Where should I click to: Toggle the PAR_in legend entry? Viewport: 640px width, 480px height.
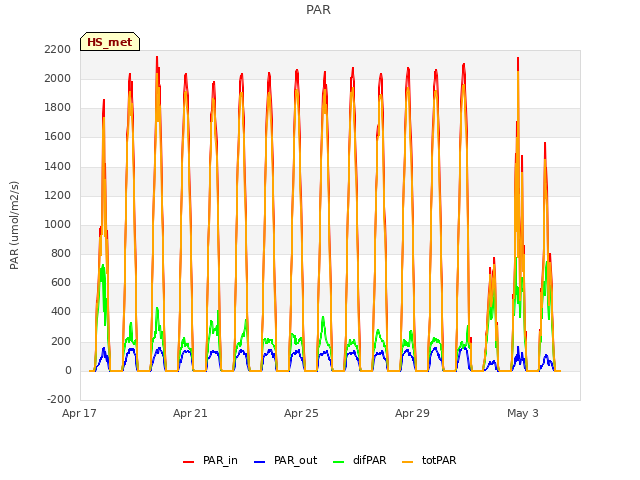pos(210,460)
